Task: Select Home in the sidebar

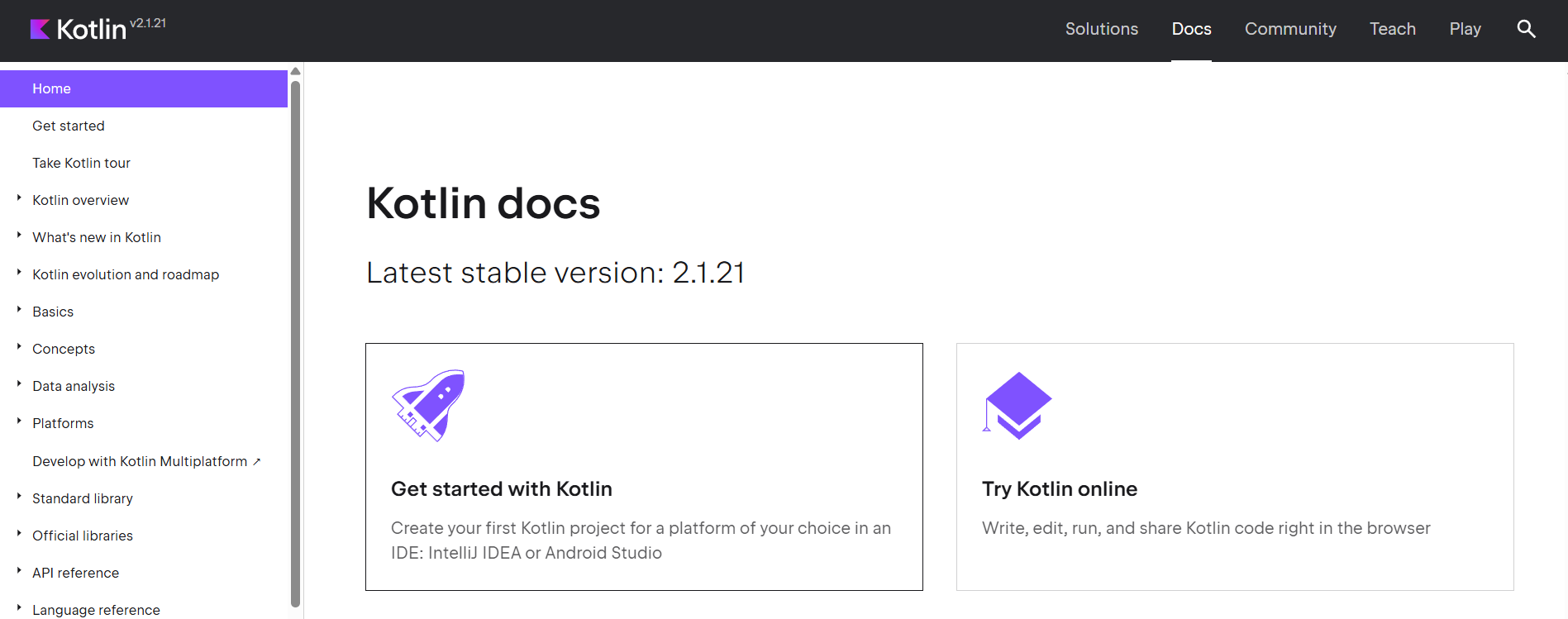Action: pos(144,88)
